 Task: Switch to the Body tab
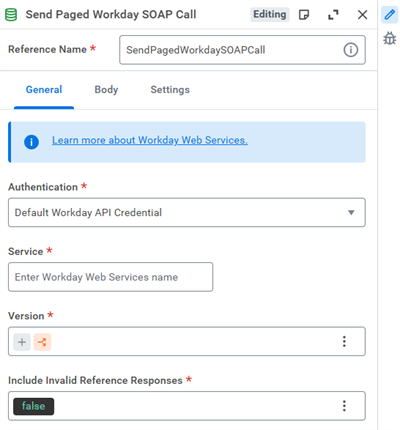pos(106,90)
